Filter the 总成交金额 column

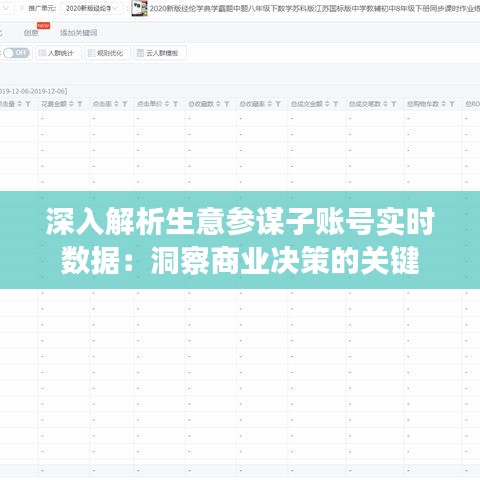pyautogui.click(x=336, y=104)
